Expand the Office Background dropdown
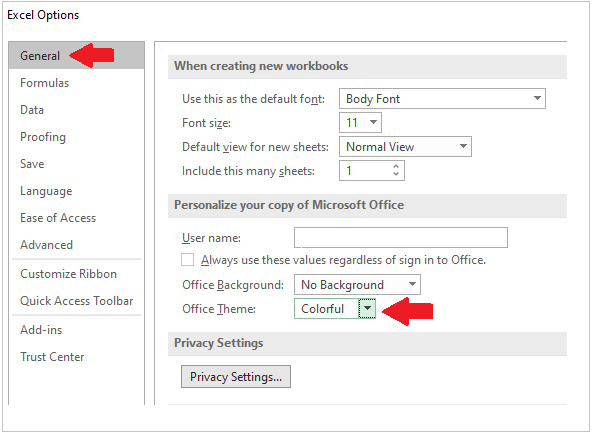This screenshot has width=594, height=435. point(412,285)
